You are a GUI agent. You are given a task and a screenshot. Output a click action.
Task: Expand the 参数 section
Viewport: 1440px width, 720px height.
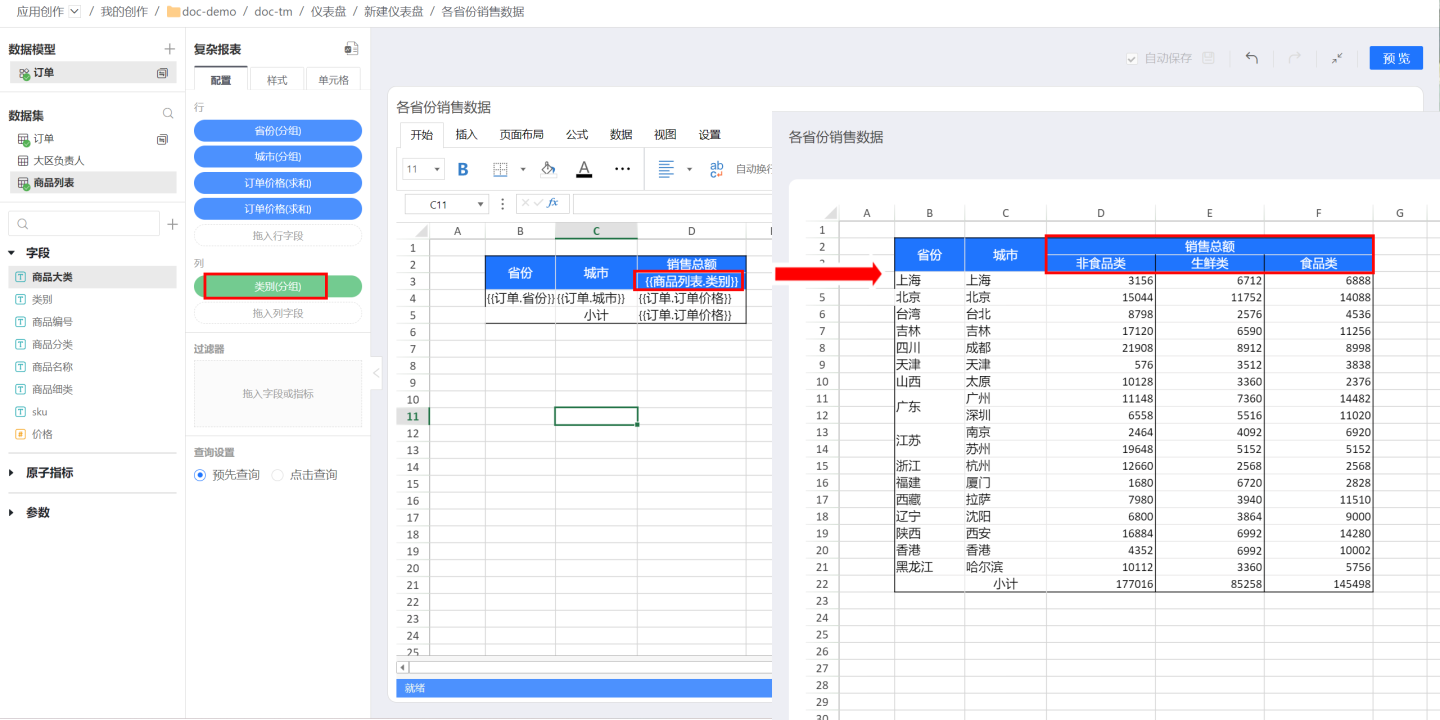(12, 512)
